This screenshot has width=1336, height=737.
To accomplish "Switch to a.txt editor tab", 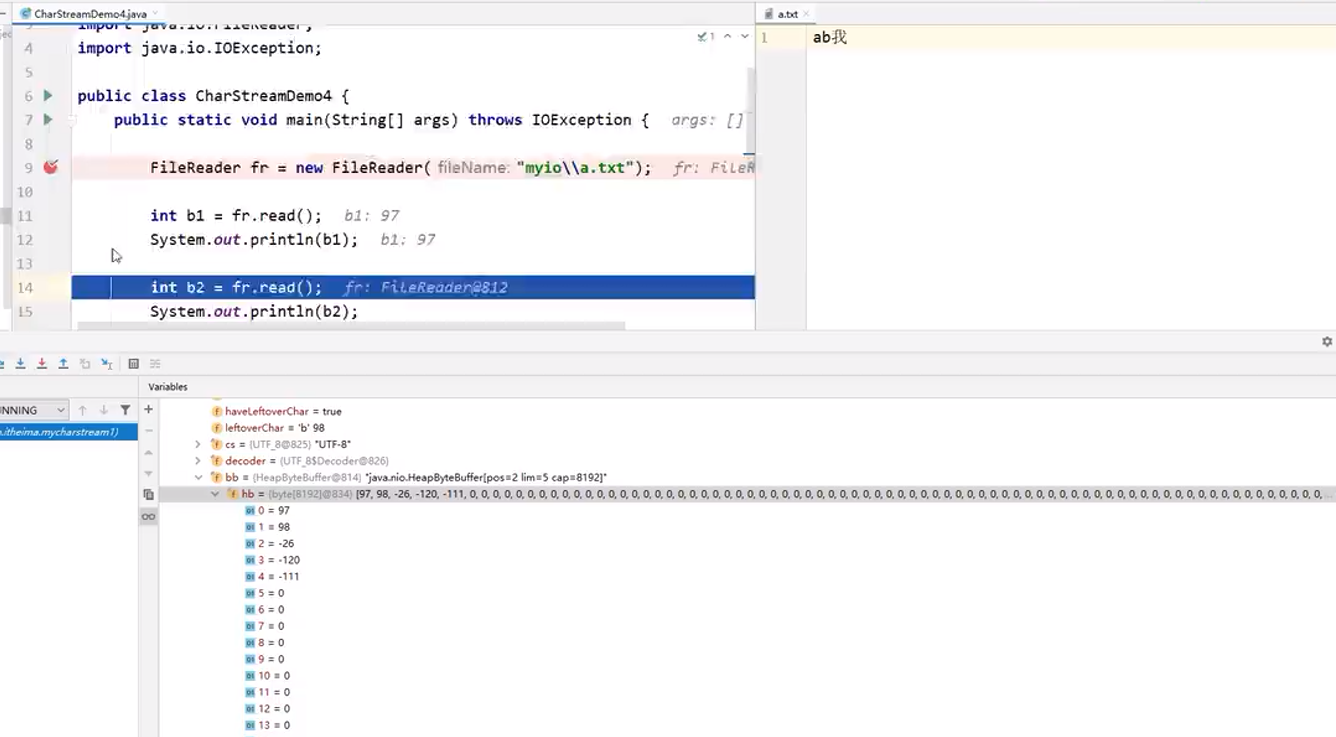I will point(787,14).
